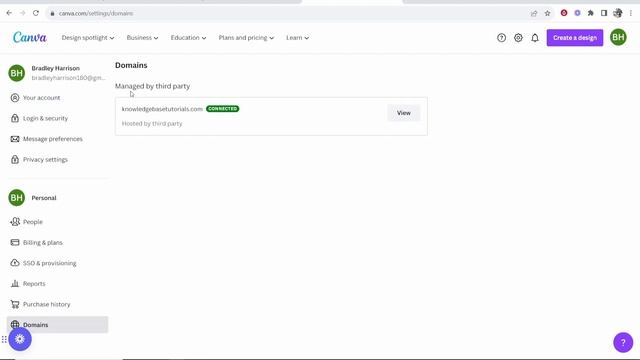The width and height of the screenshot is (640, 360).
Task: Bookmark page with star icon
Action: click(547, 13)
